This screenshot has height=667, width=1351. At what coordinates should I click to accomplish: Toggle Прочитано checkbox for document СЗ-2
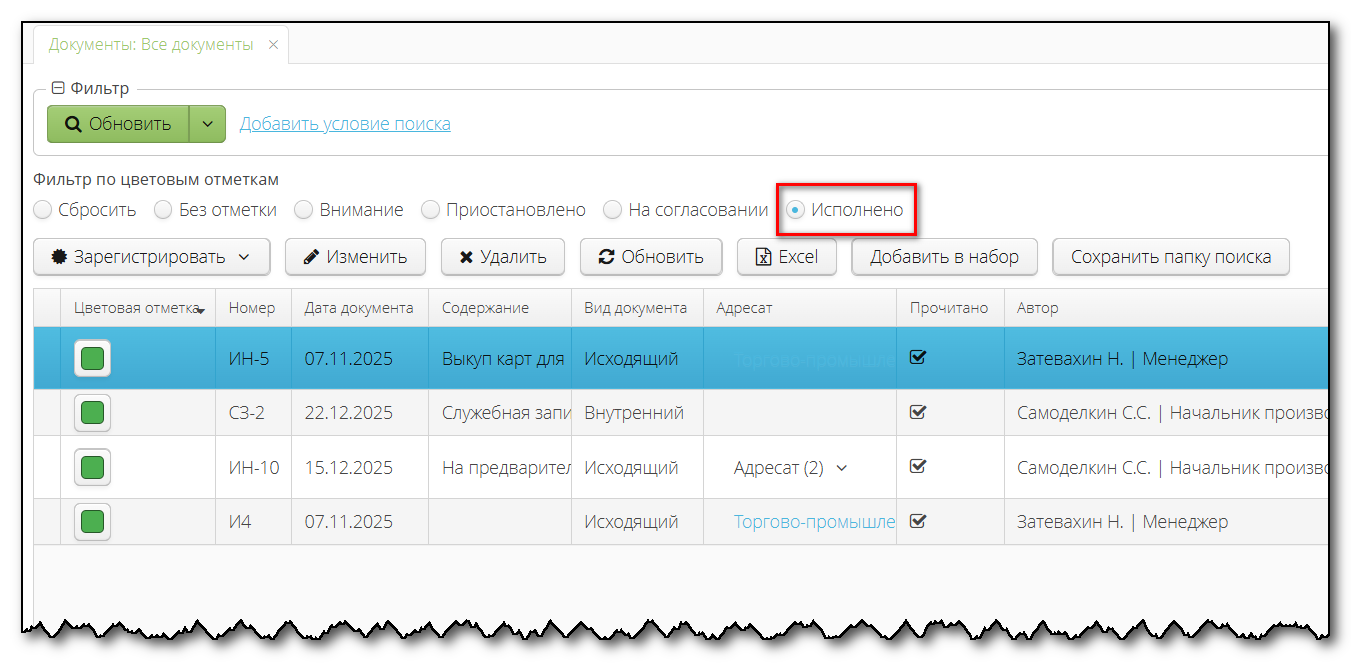918,412
